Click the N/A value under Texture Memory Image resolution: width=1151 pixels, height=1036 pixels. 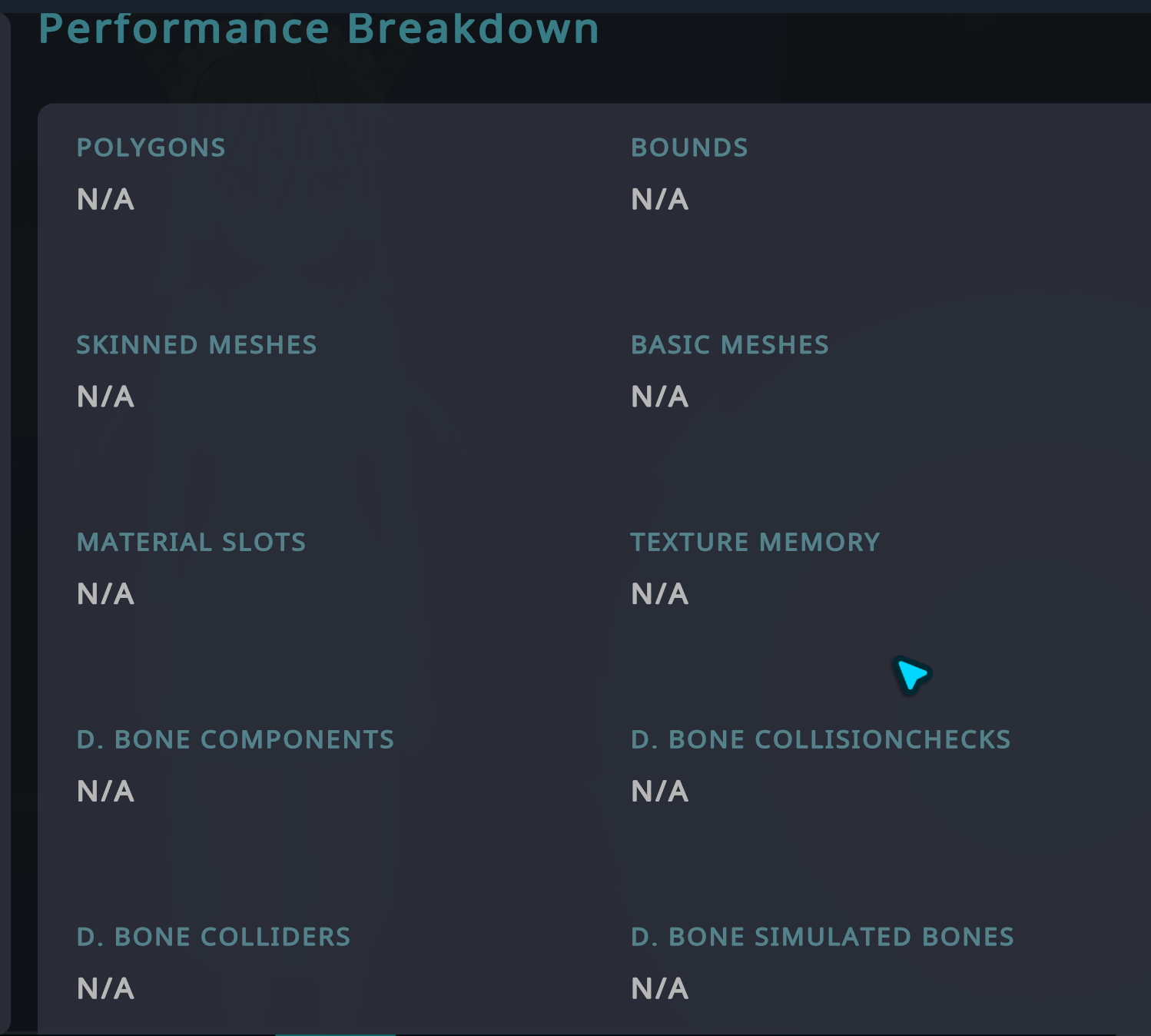pos(660,594)
